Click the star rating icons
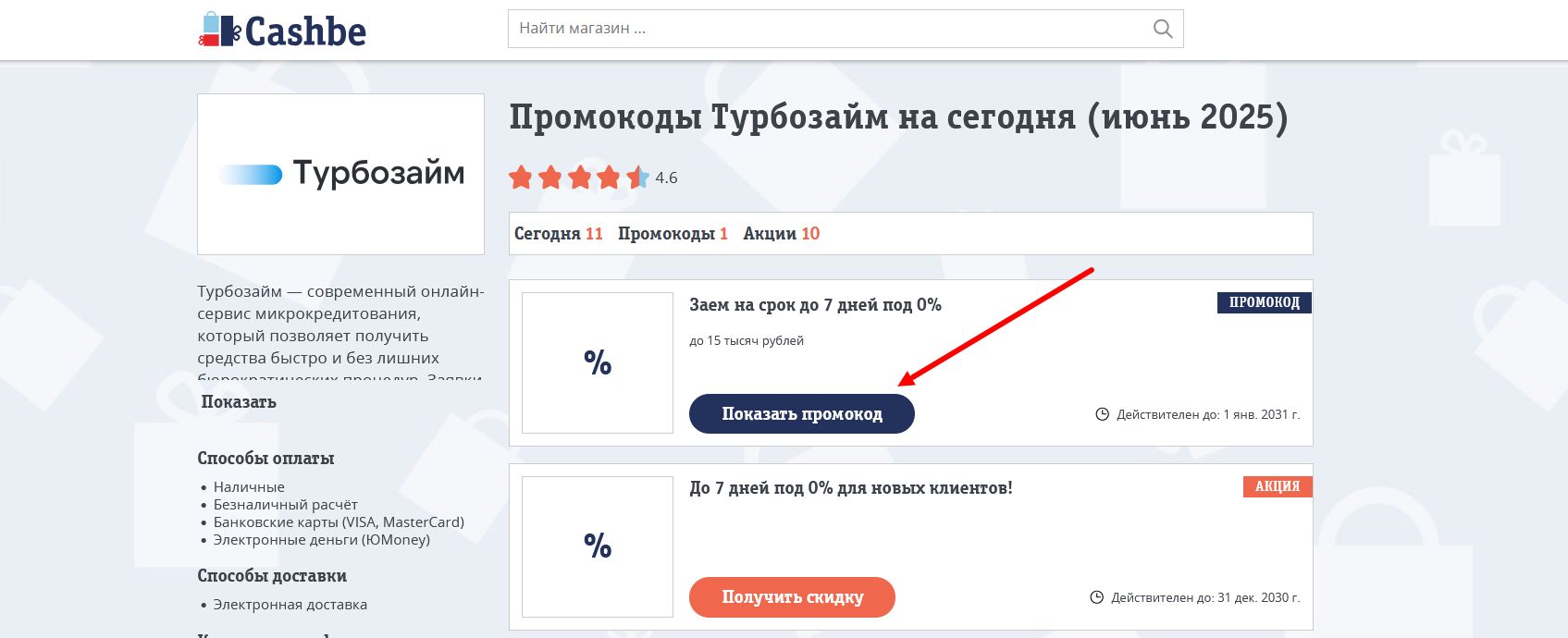The width and height of the screenshot is (1568, 638). tap(579, 178)
